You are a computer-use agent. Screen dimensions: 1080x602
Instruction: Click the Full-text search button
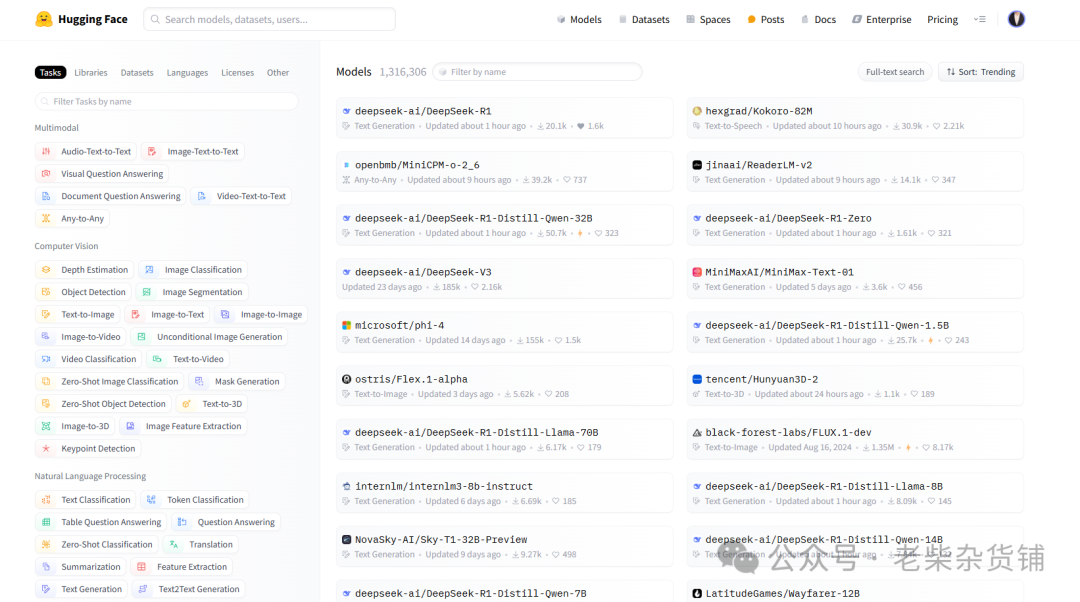(895, 72)
